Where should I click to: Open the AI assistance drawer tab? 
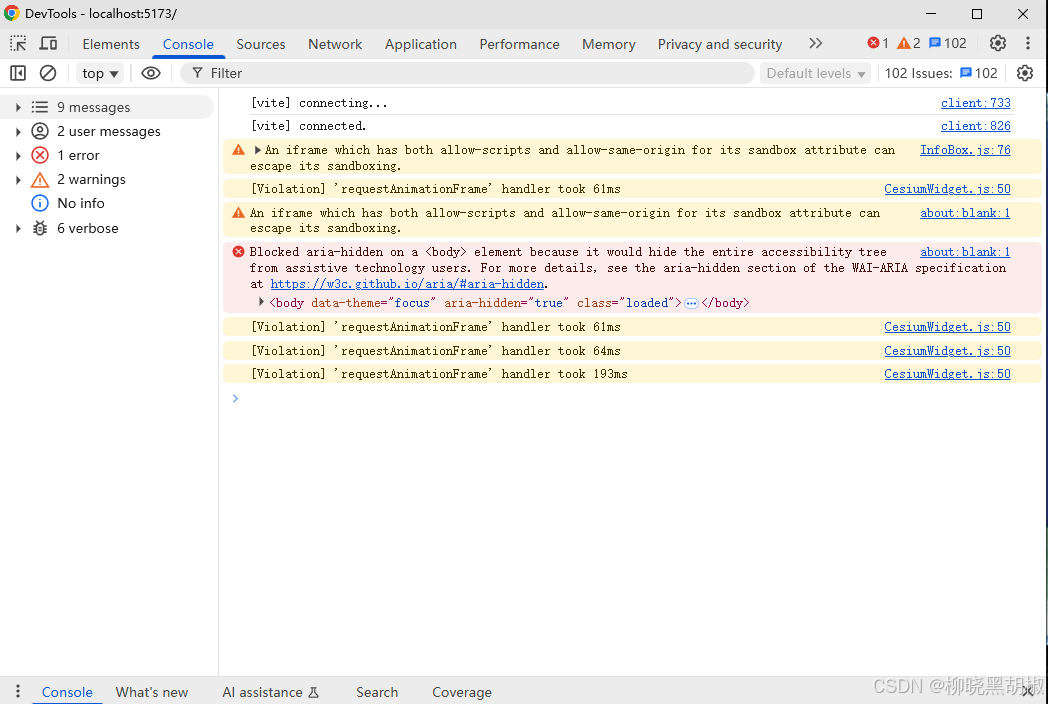pyautogui.click(x=271, y=692)
